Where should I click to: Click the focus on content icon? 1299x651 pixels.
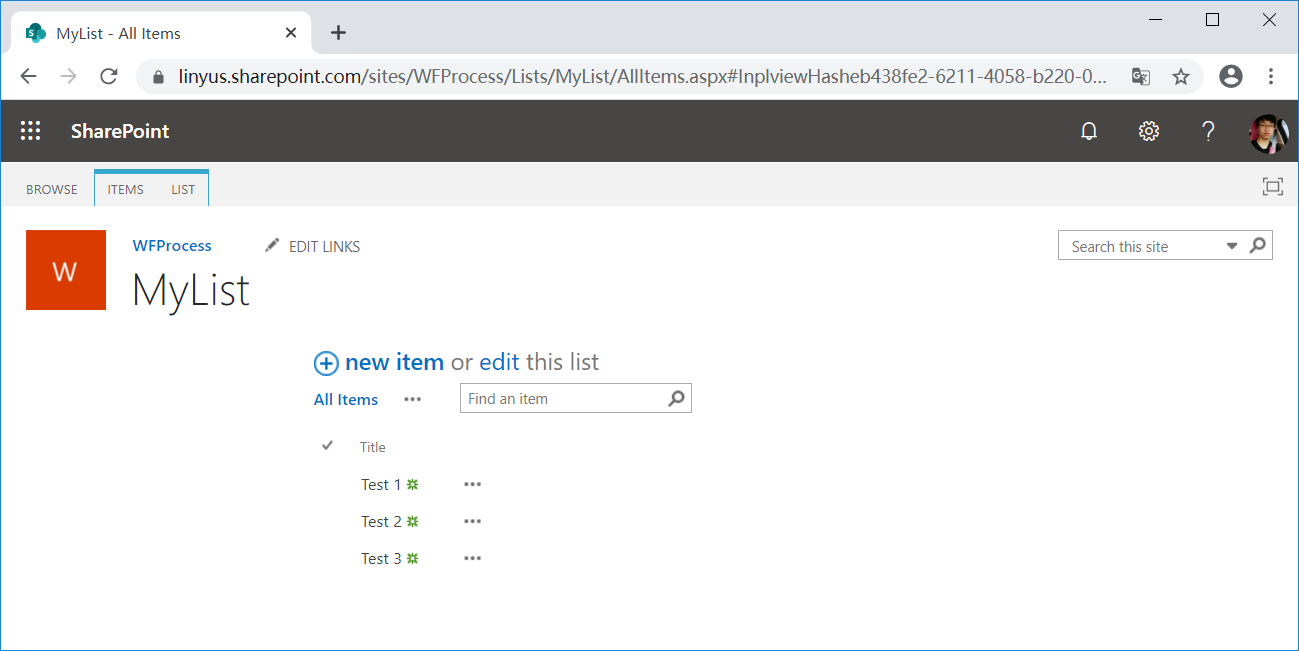[1272, 187]
